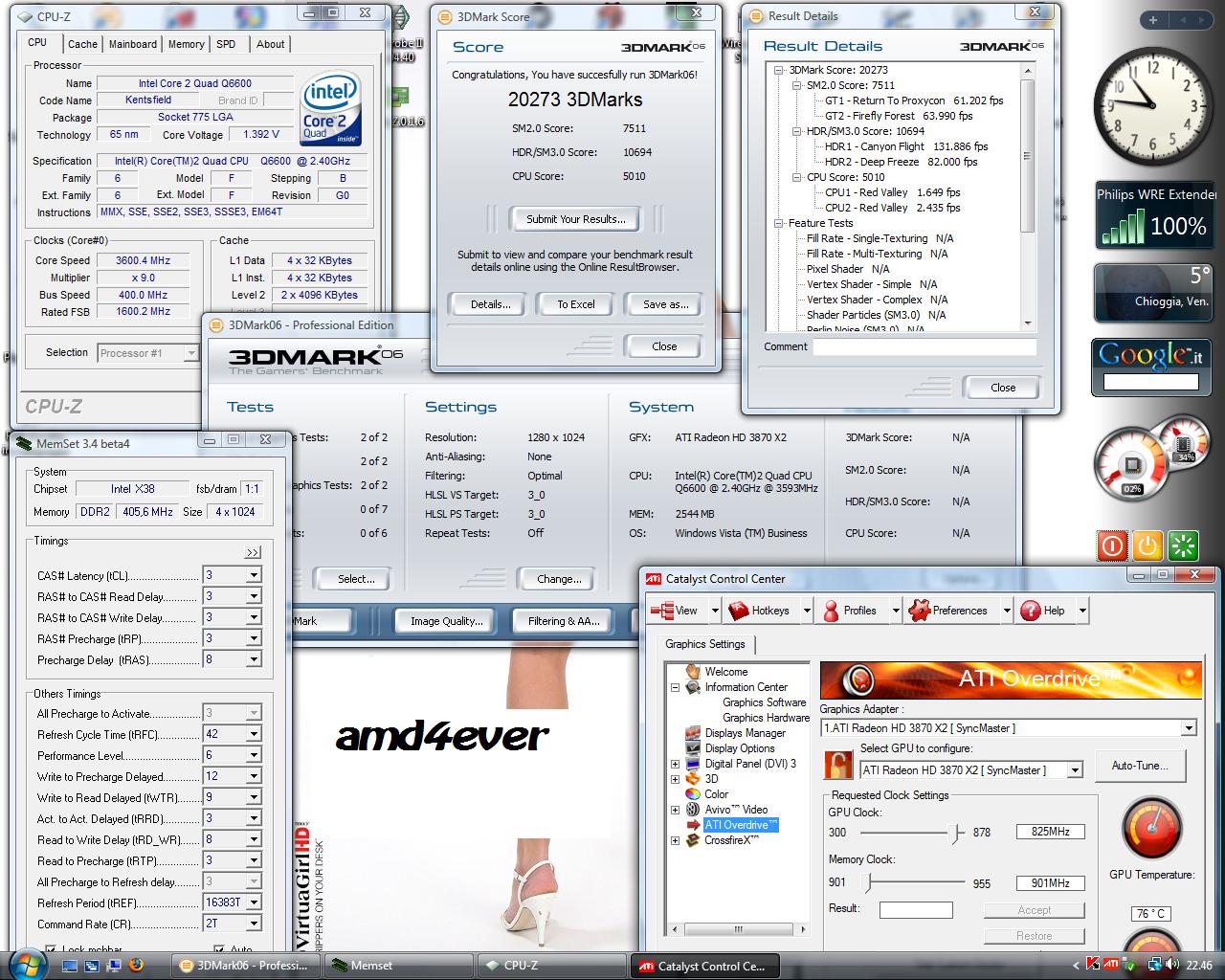Click the 3D cubes icon in Catalyst tree

694,779
